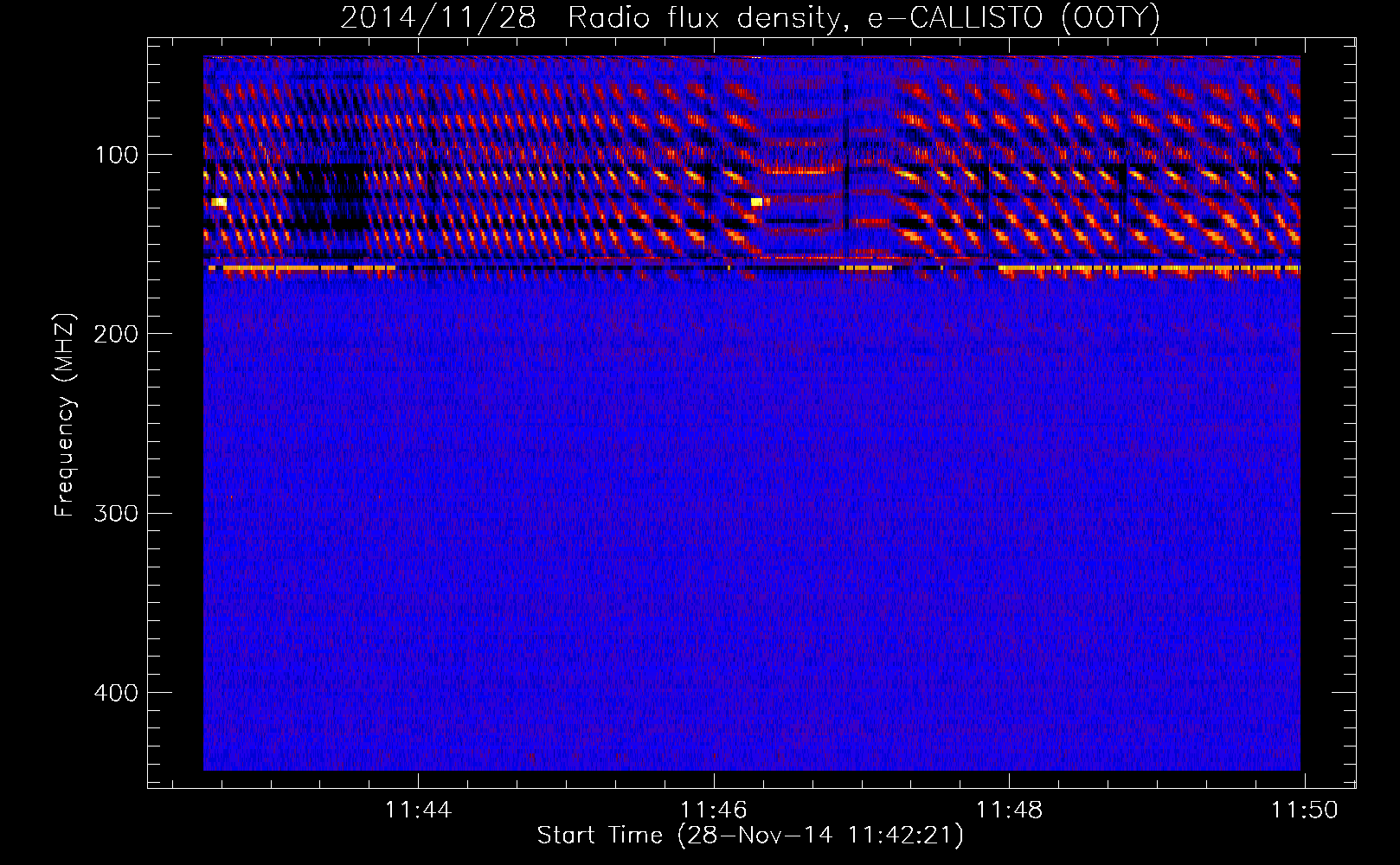Click the 300 frequency tick label
This screenshot has height=865, width=1400.
(117, 514)
